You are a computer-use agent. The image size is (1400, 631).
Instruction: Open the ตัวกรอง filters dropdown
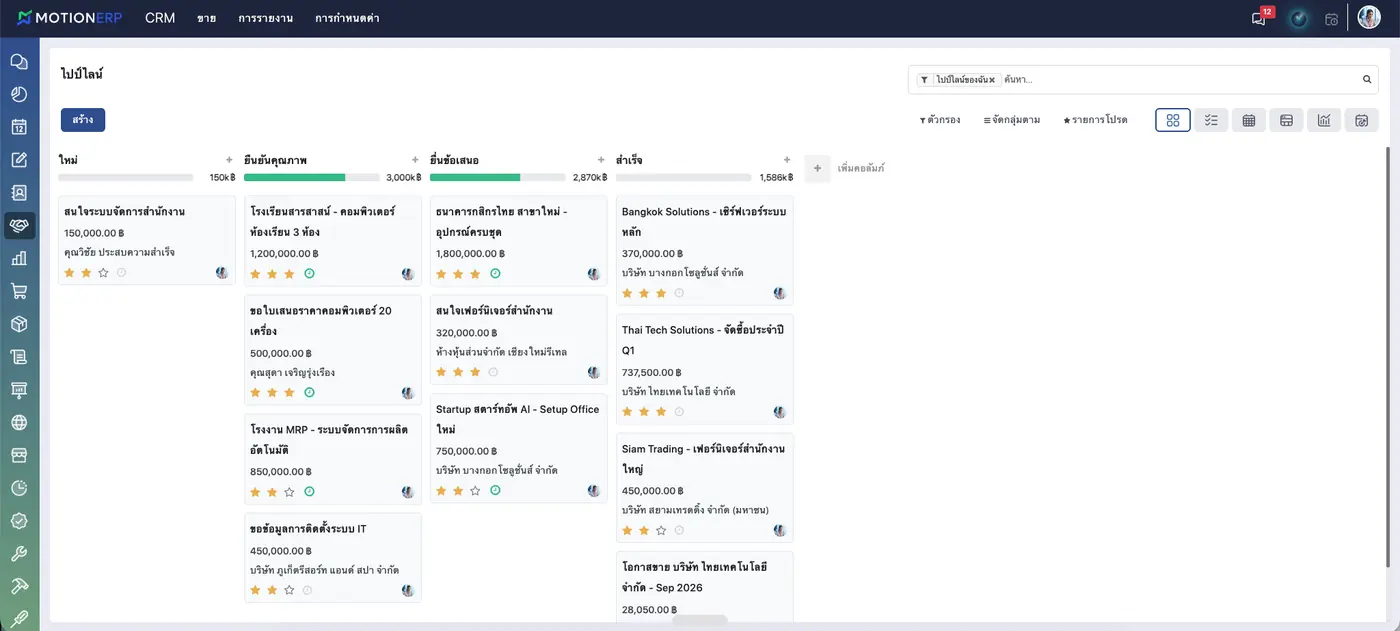tap(940, 120)
